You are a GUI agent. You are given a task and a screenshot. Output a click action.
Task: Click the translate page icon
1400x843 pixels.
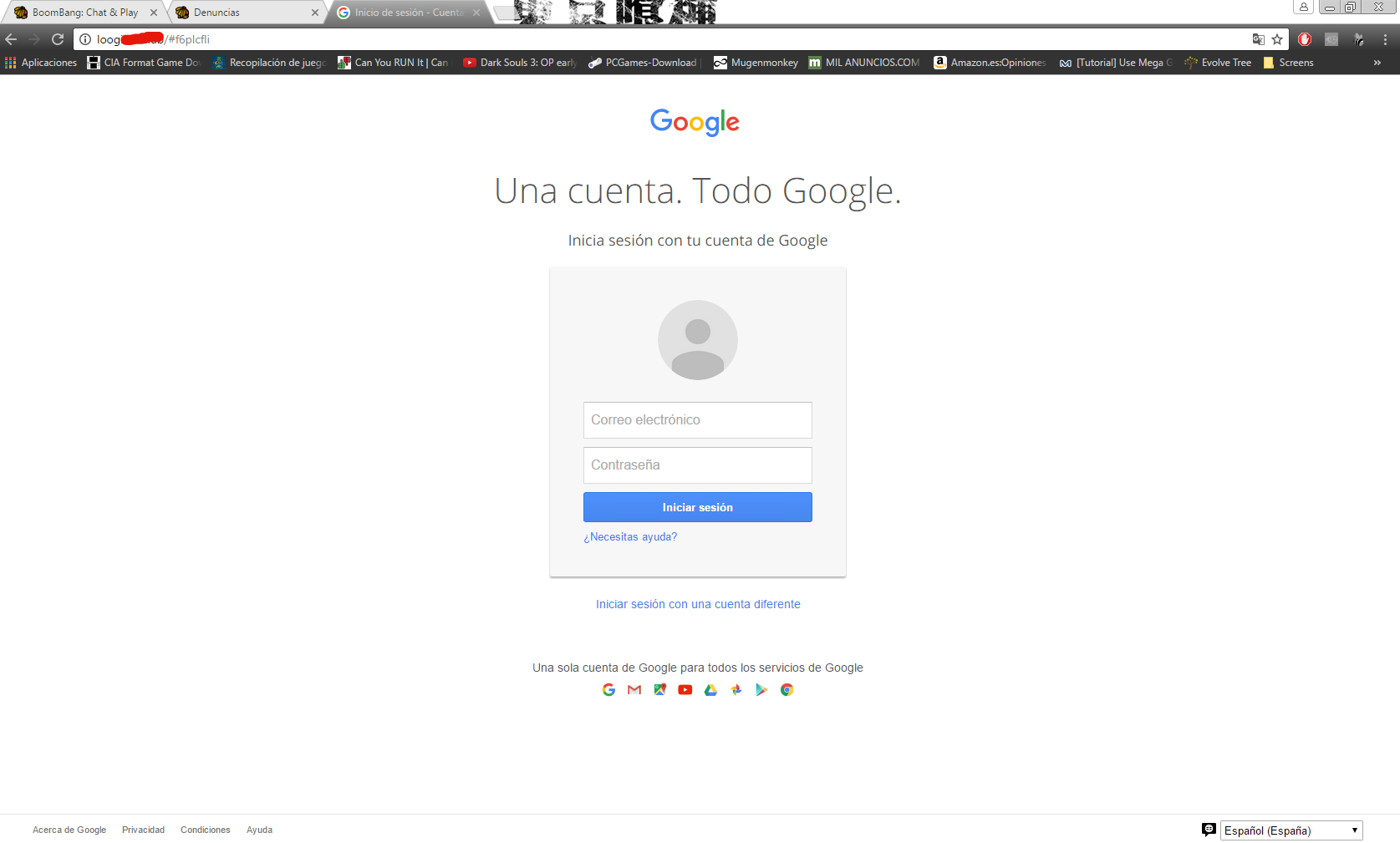1258,39
